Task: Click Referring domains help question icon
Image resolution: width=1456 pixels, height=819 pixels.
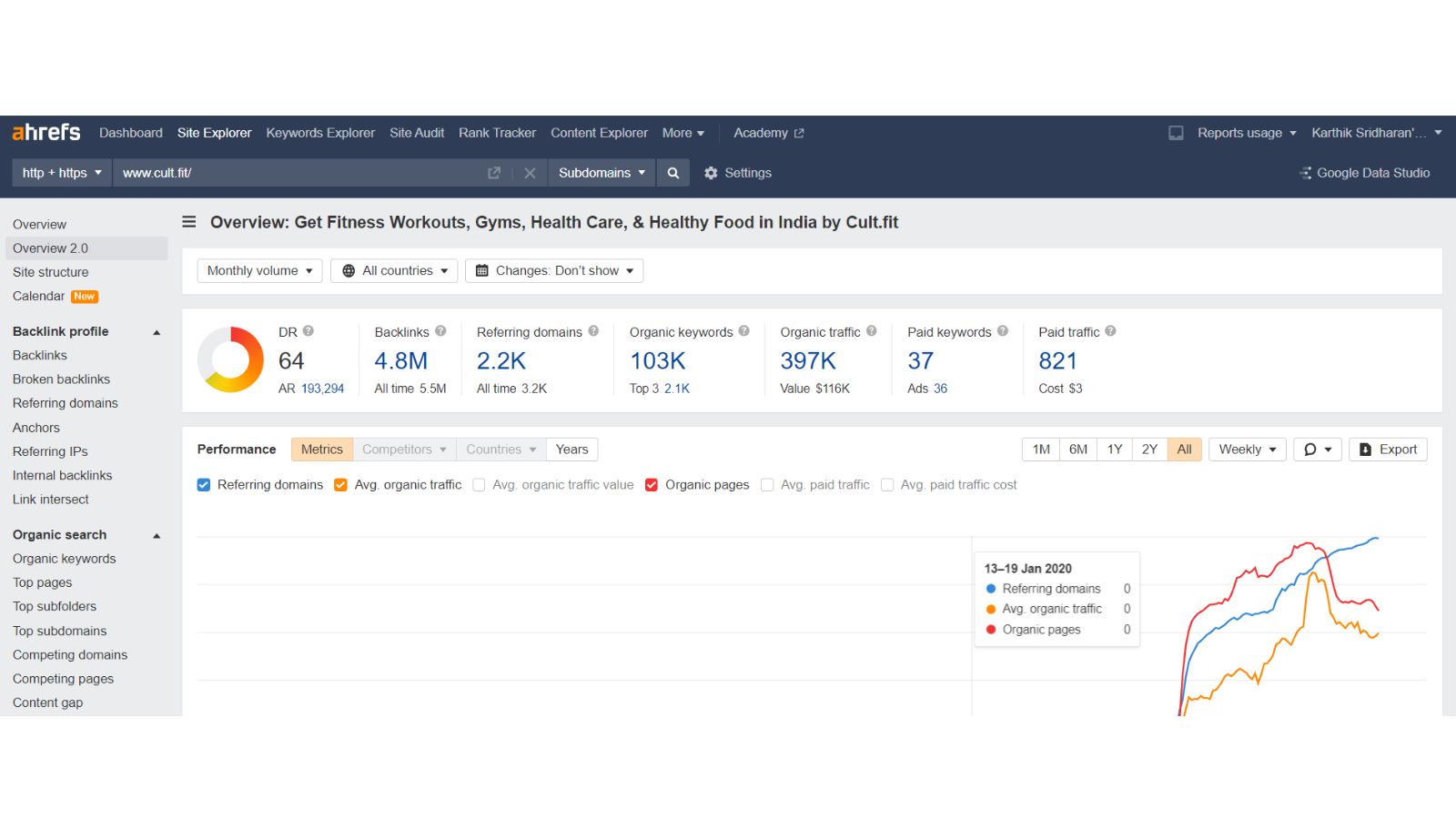Action: pos(593,331)
